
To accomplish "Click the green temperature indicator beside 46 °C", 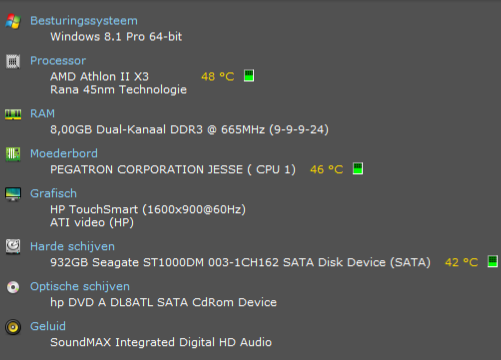I will tap(358, 169).
